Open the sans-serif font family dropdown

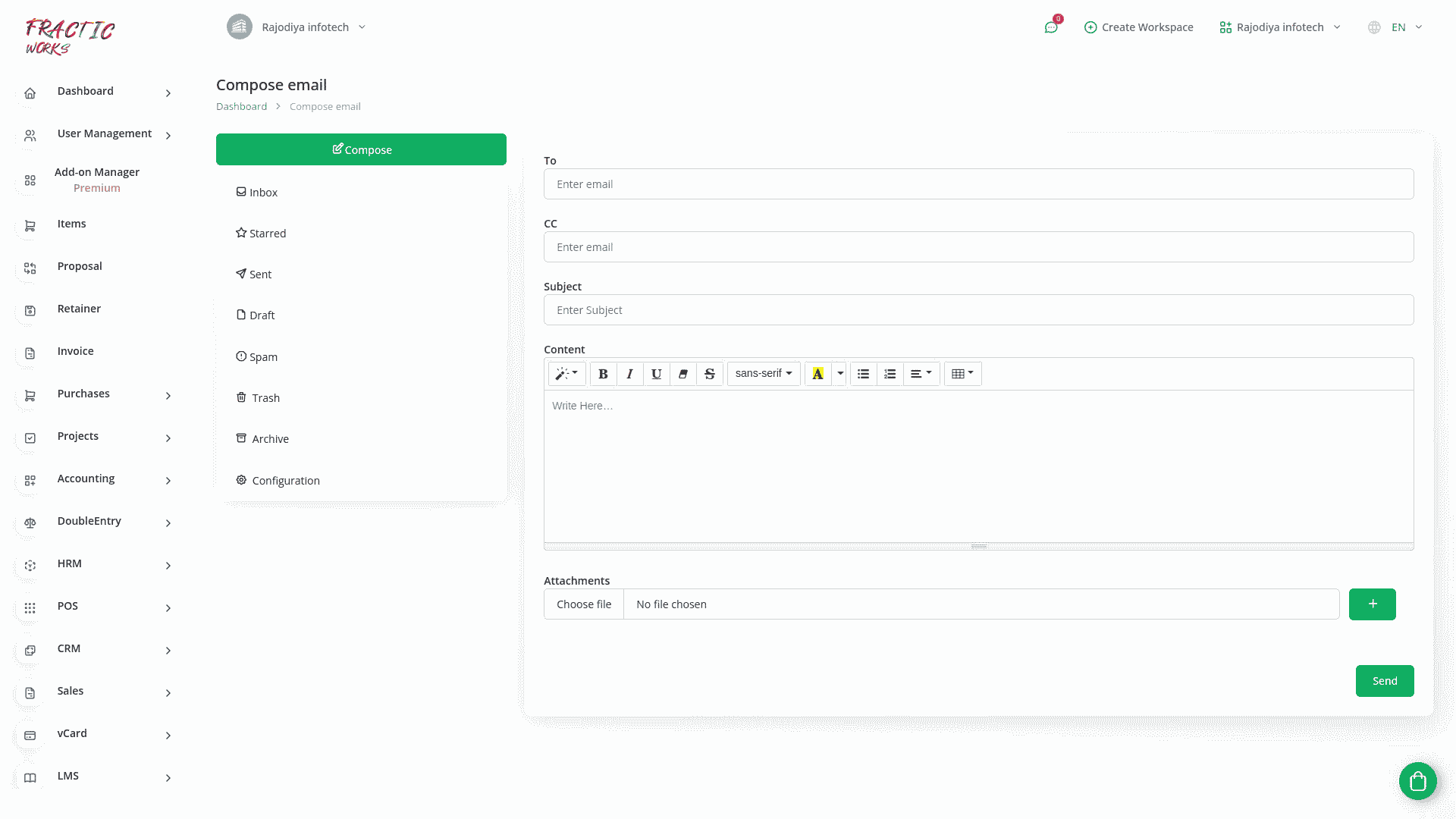tap(763, 374)
